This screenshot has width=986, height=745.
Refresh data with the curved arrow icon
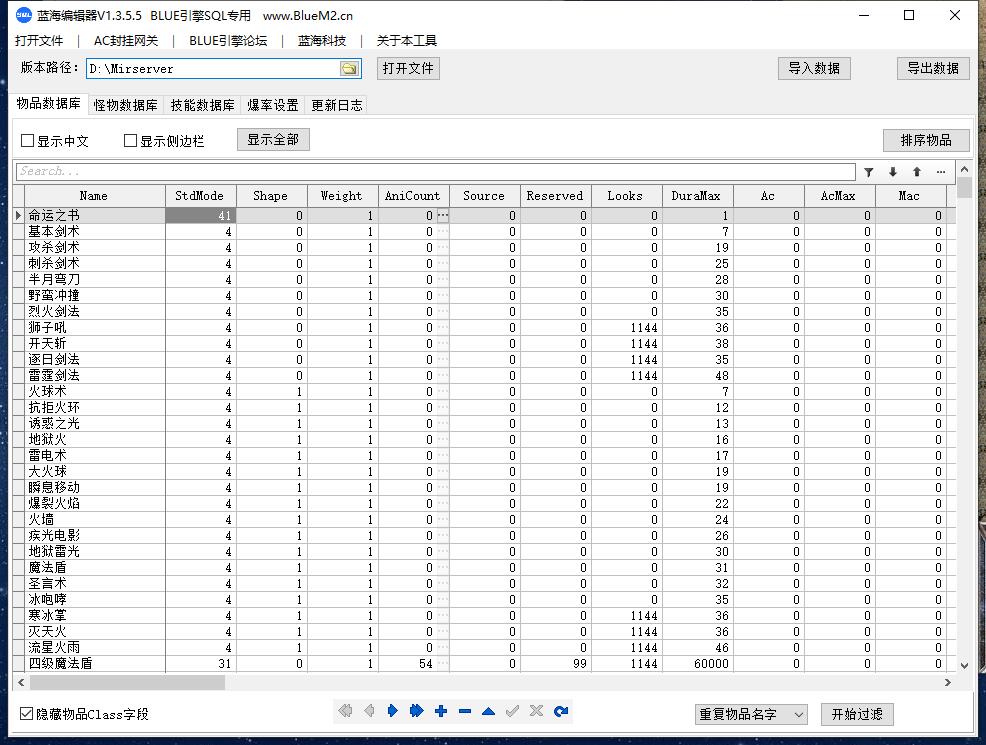(561, 711)
